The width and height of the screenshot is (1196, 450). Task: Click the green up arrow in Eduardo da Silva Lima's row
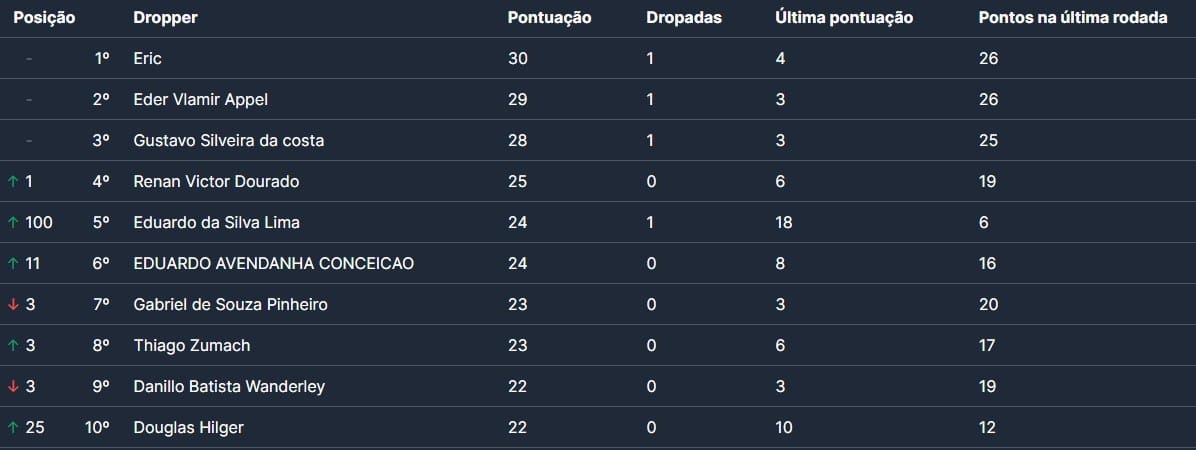[13, 223]
